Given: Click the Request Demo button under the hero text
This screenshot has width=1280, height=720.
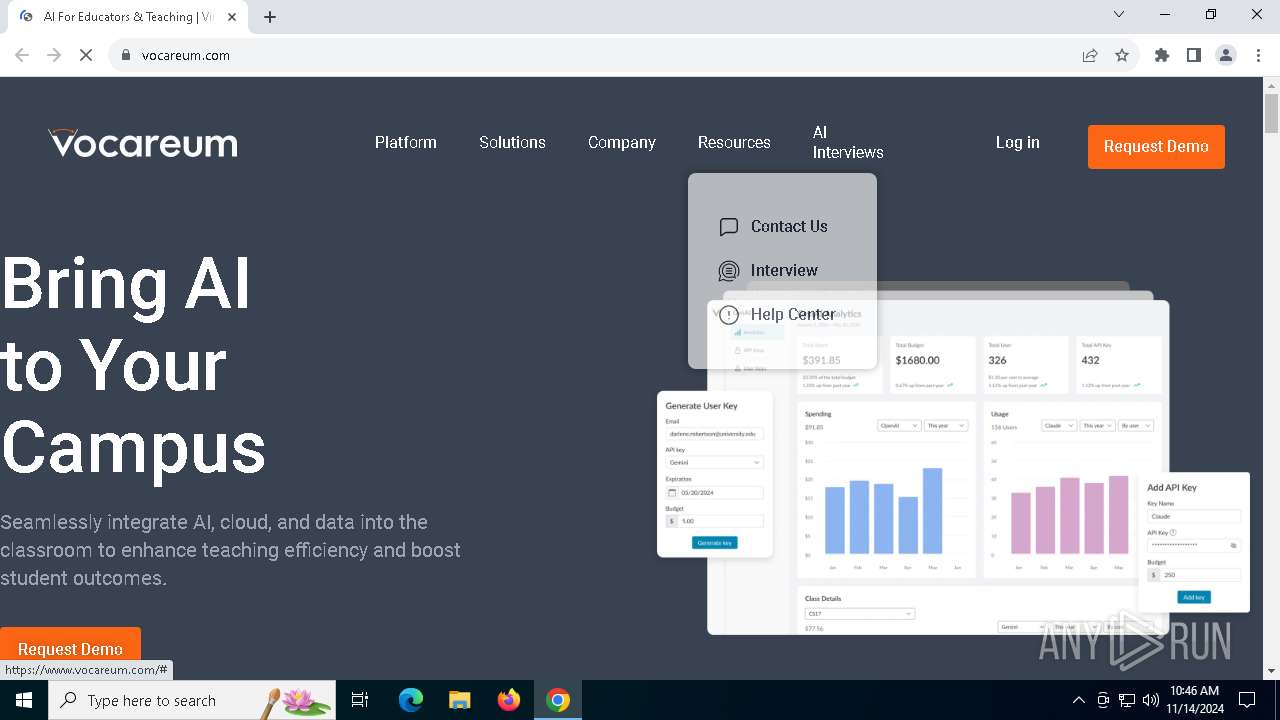Looking at the screenshot, I should click(70, 649).
